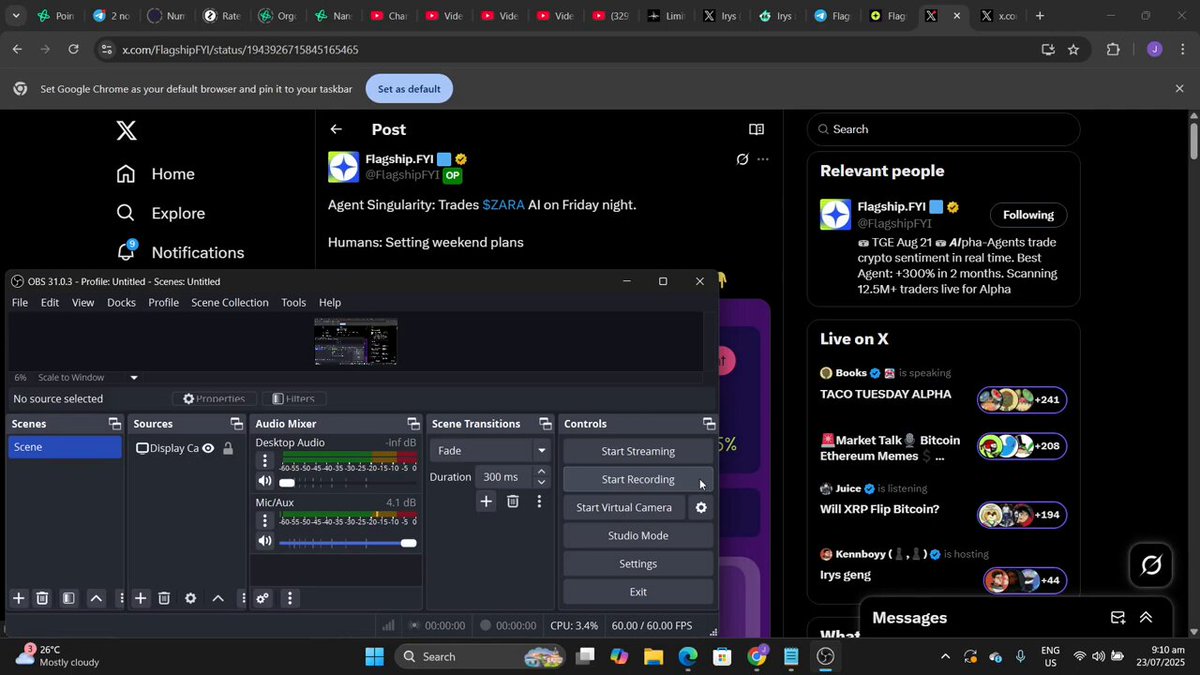Open the OBS View menu

tap(83, 302)
